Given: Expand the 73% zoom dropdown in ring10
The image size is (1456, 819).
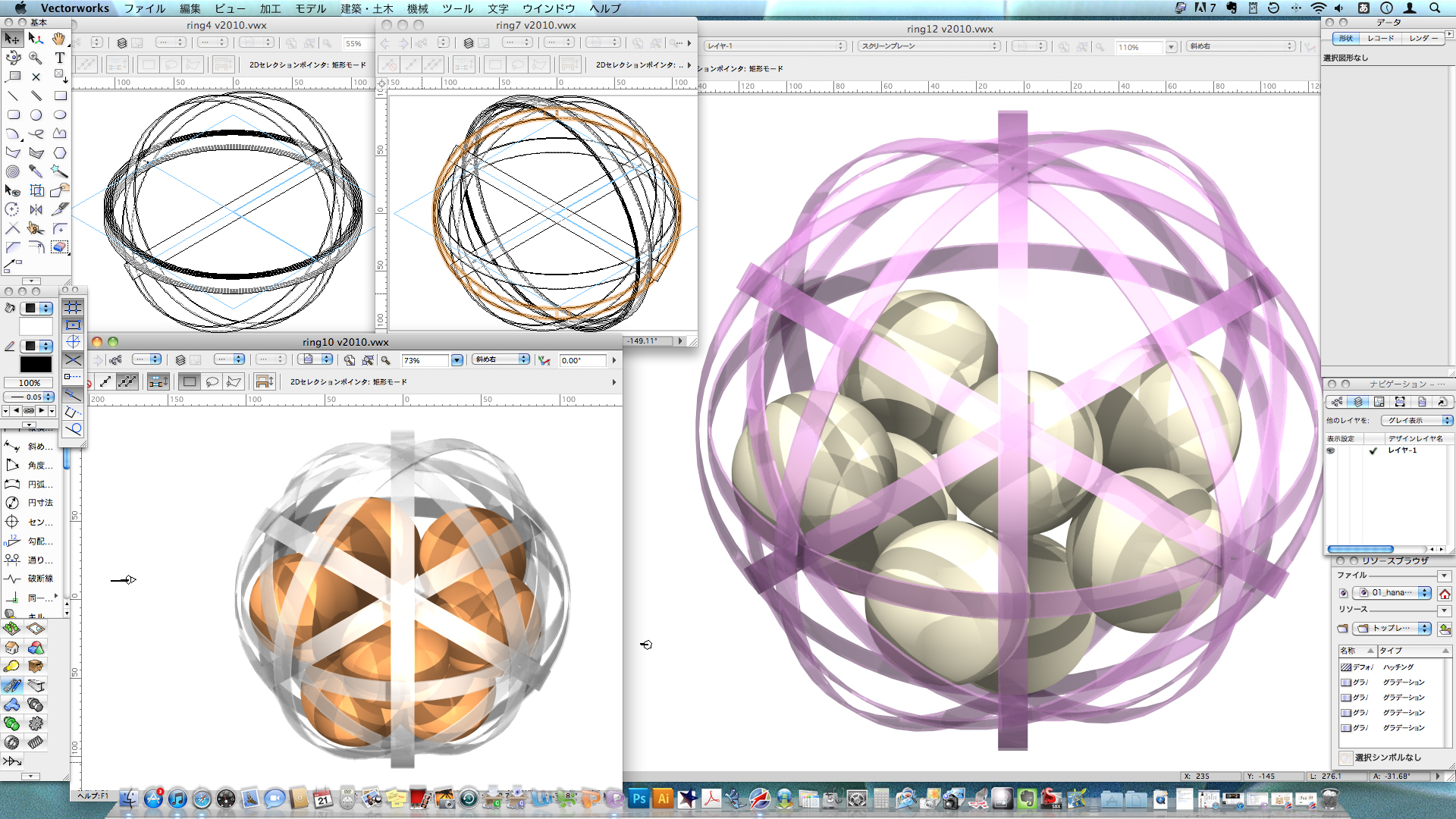Looking at the screenshot, I should click(457, 360).
